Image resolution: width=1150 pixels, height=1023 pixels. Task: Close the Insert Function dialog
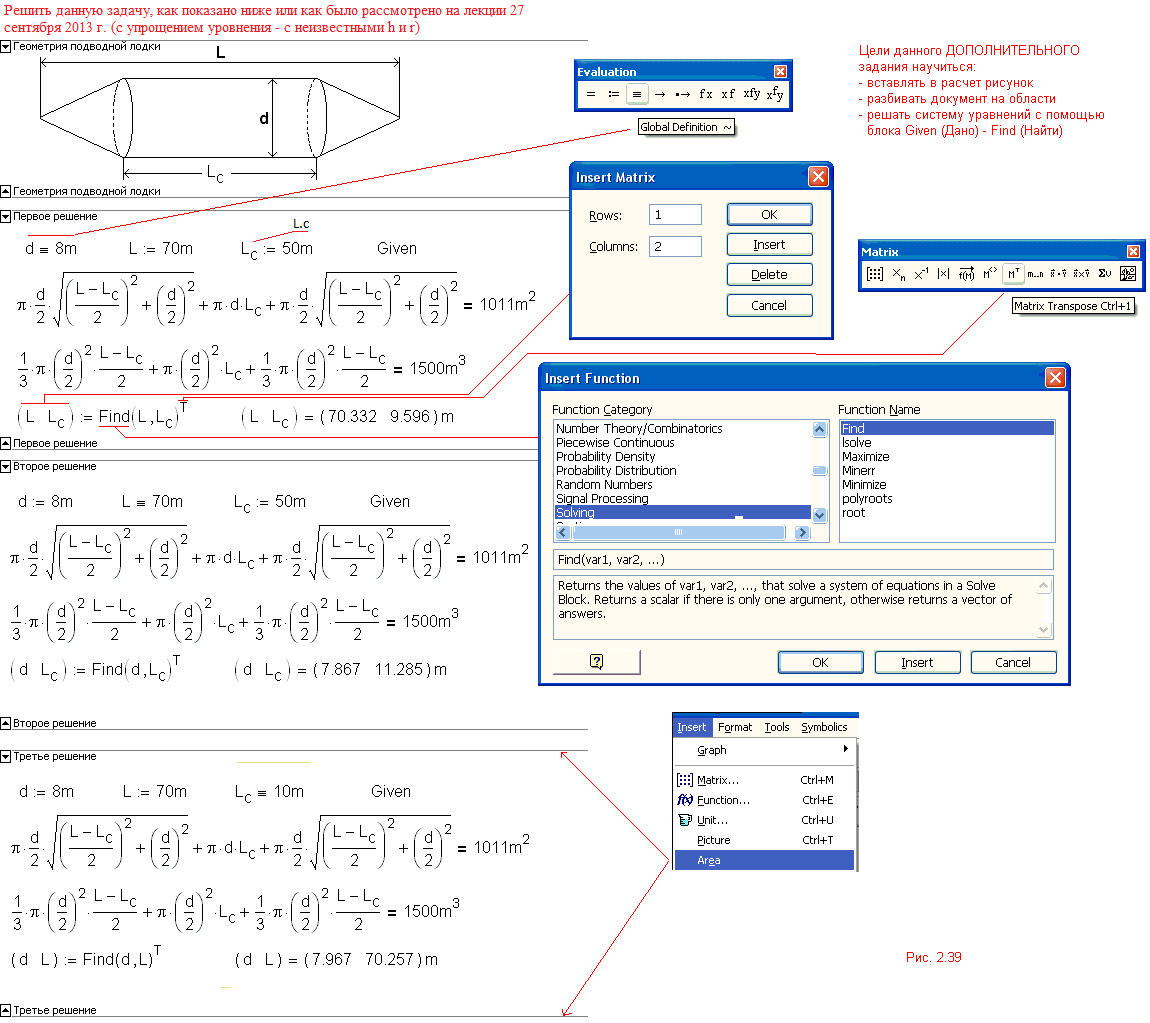tap(1055, 378)
